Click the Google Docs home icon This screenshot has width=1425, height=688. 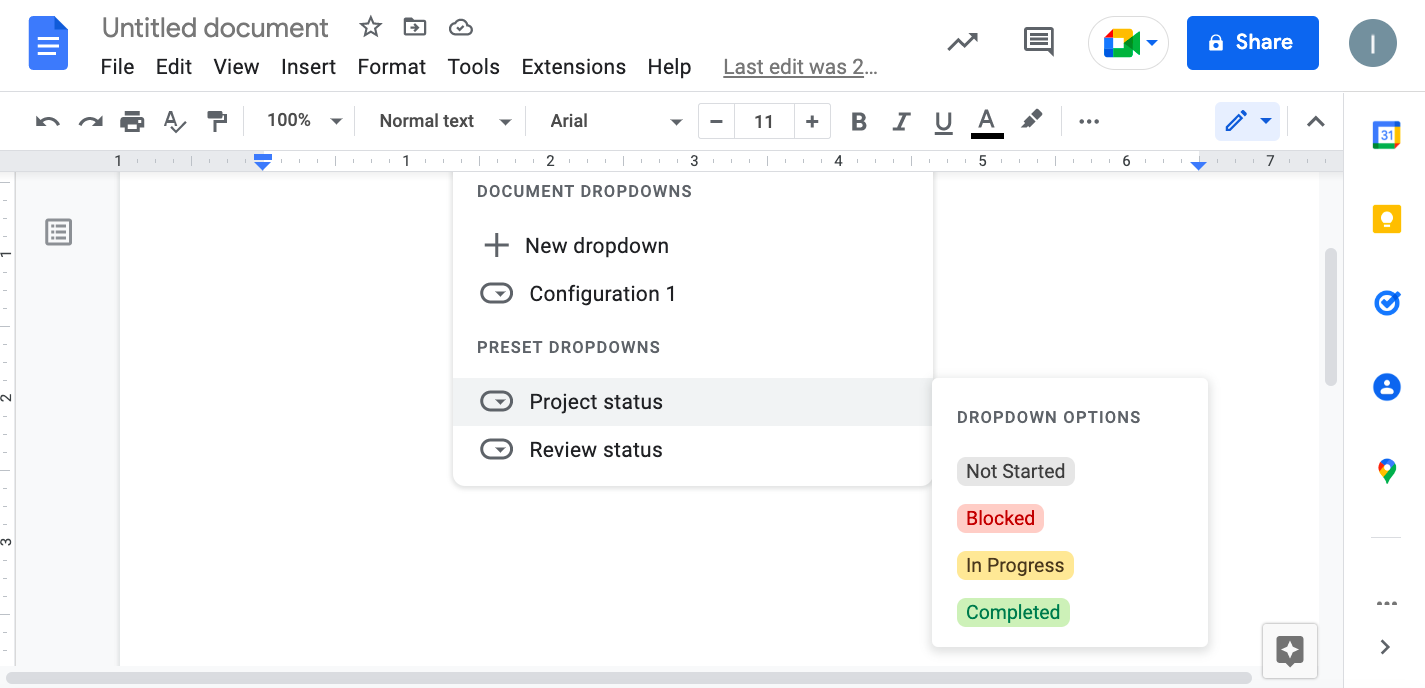pos(47,43)
